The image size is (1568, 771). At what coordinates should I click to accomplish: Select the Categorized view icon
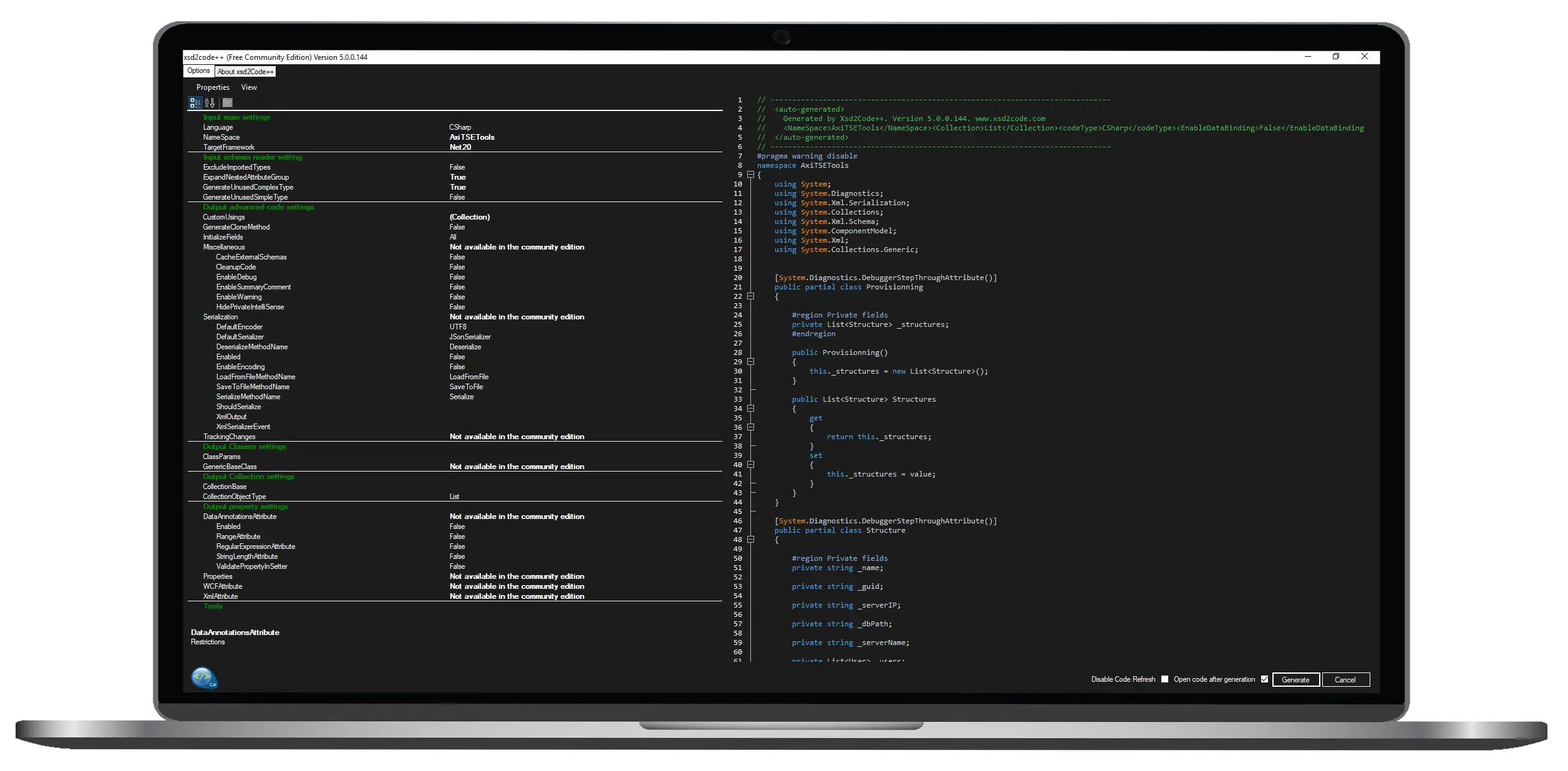(195, 102)
